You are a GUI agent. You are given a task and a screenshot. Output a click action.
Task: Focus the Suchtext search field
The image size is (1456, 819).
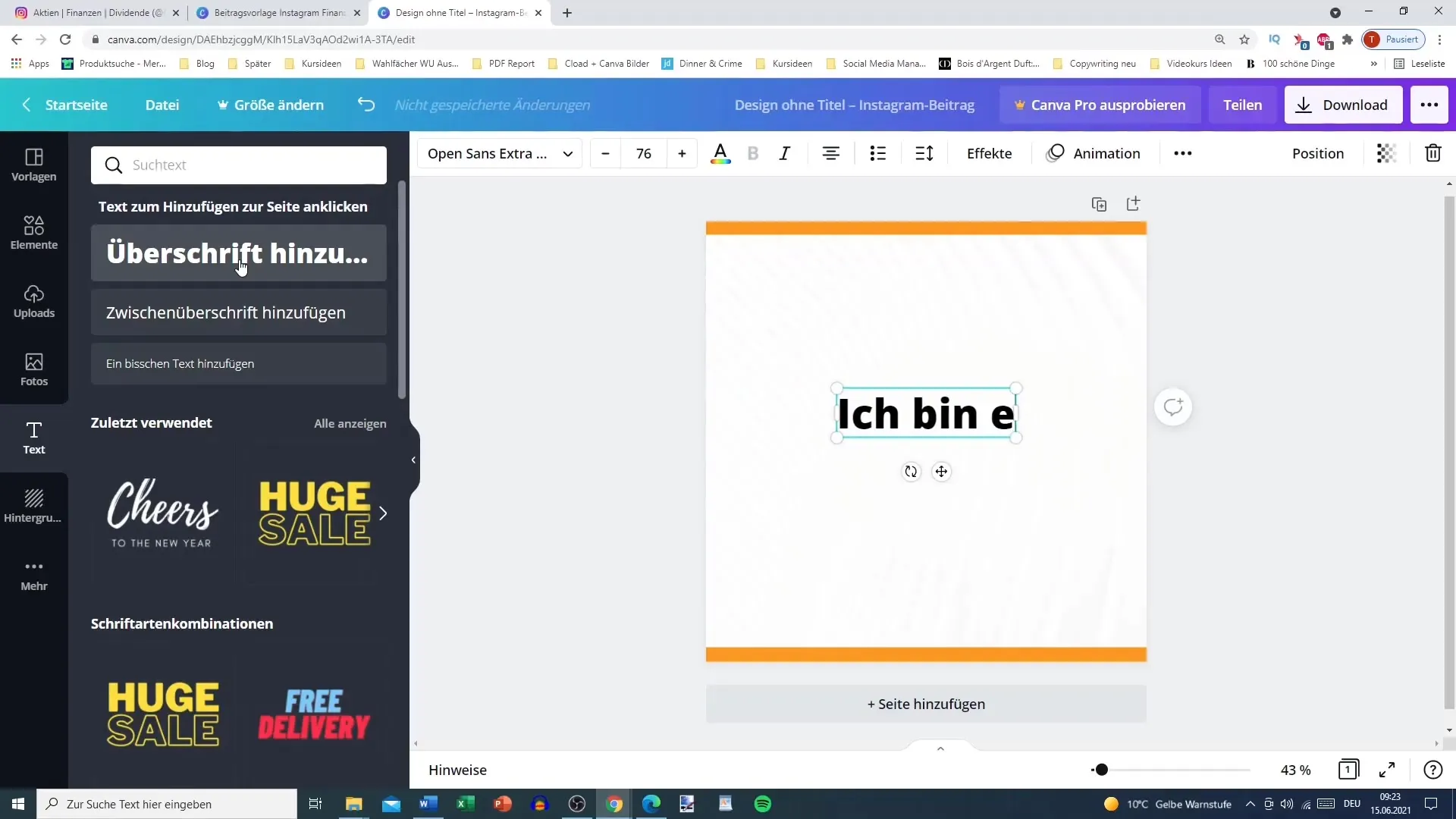pos(239,165)
